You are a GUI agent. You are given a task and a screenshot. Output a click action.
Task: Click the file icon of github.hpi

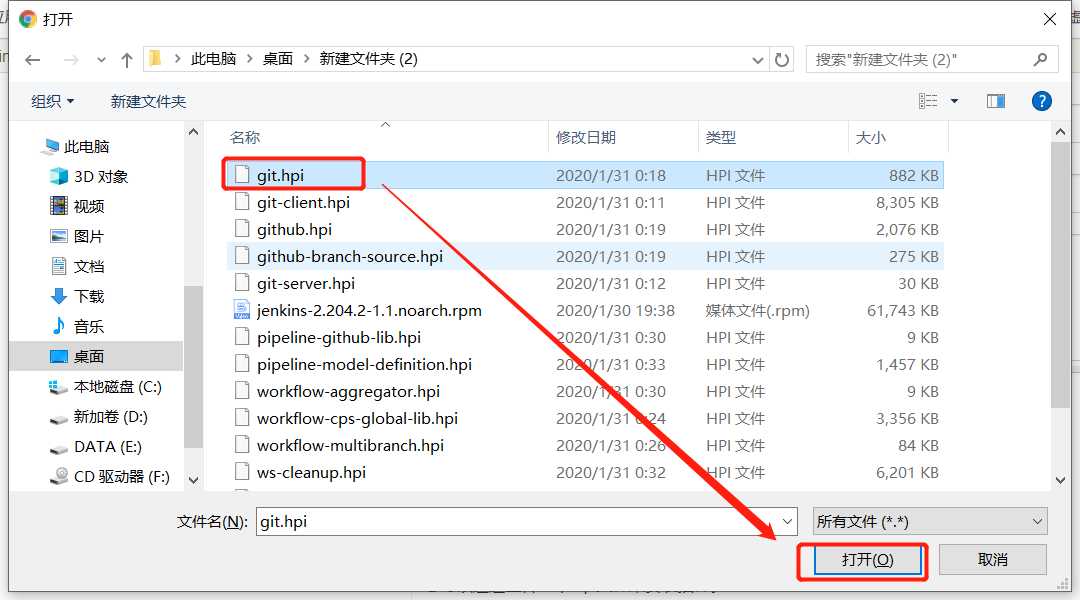(242, 229)
